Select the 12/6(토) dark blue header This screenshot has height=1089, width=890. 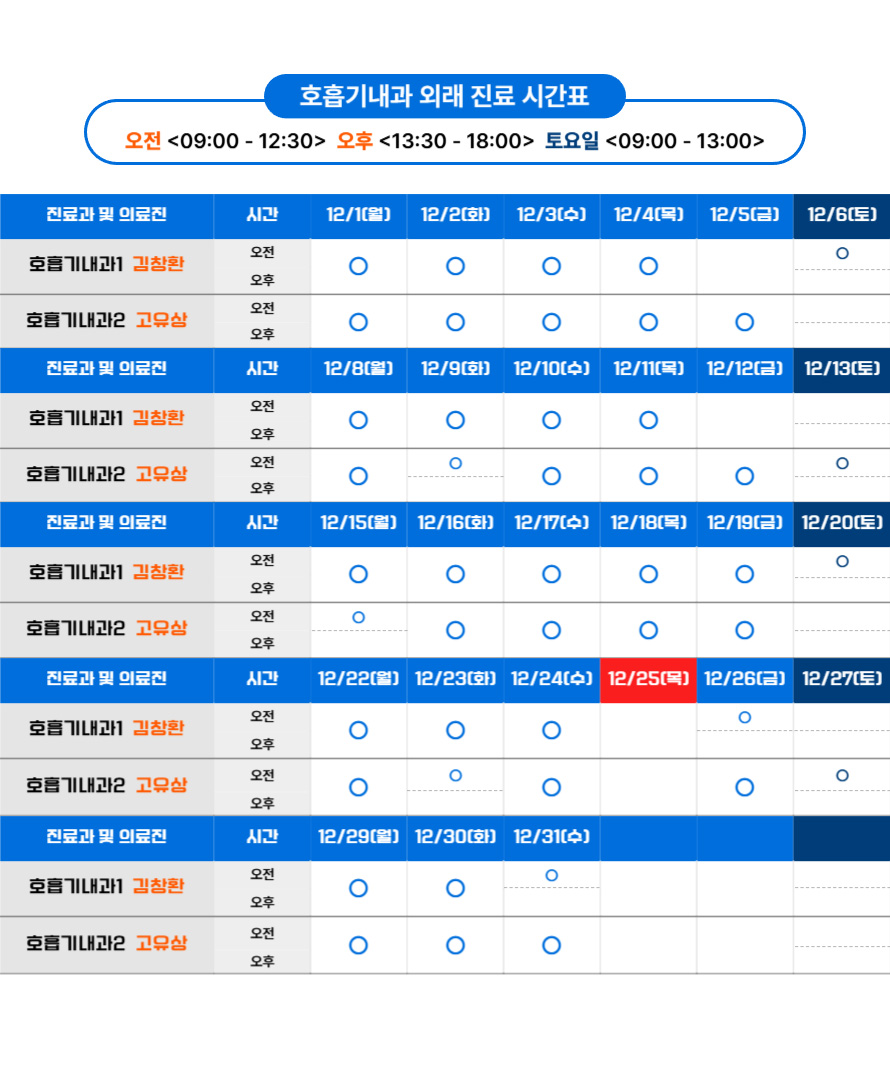point(842,215)
